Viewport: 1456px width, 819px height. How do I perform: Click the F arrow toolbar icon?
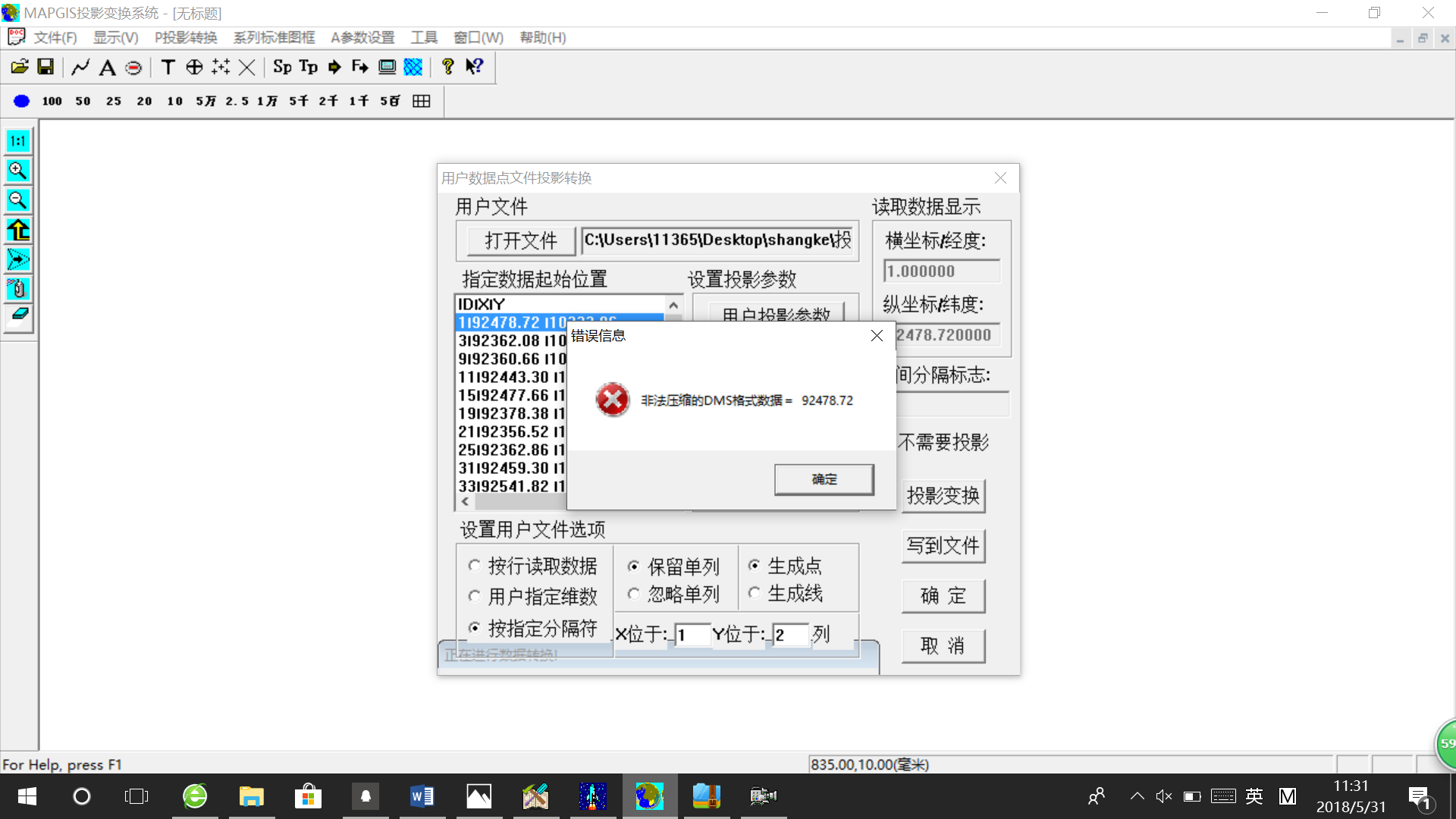click(x=360, y=67)
